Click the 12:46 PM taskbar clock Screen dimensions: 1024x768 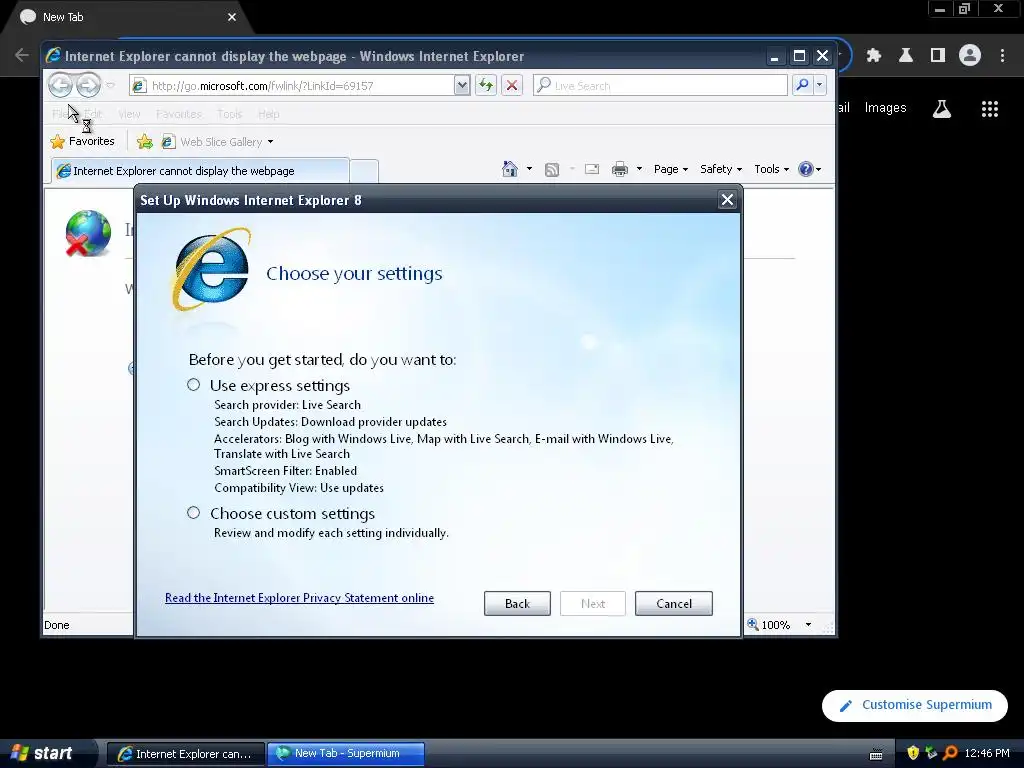coord(987,753)
